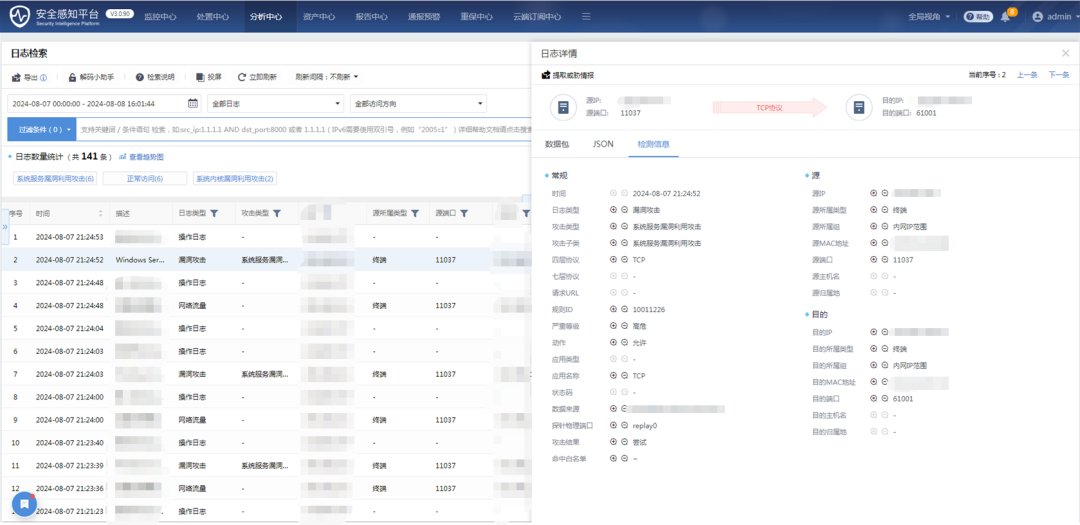Viewport: 1080px width, 525px height.
Task: Open 云端订阅中心 menu
Action: [537, 17]
